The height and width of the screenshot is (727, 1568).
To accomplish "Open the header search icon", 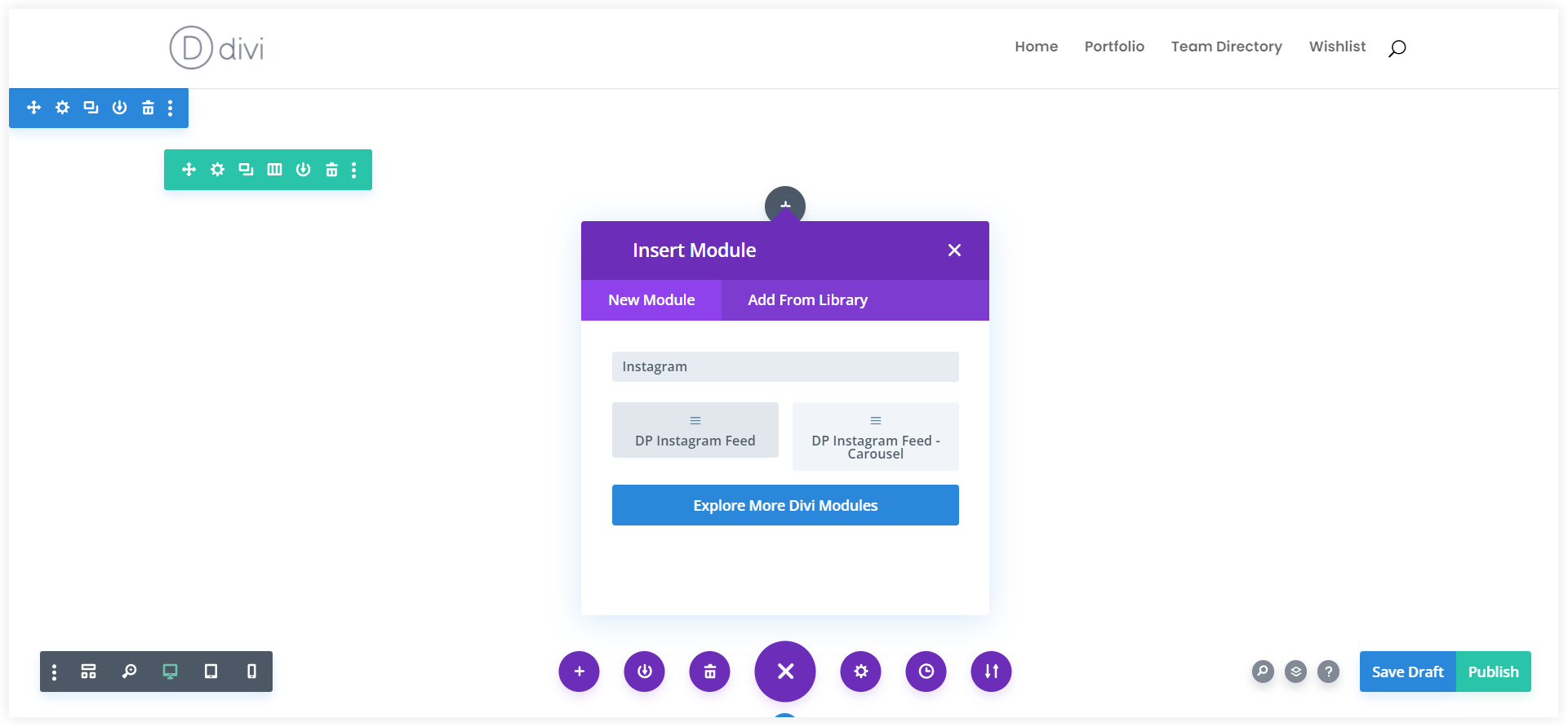I will coord(1397,48).
